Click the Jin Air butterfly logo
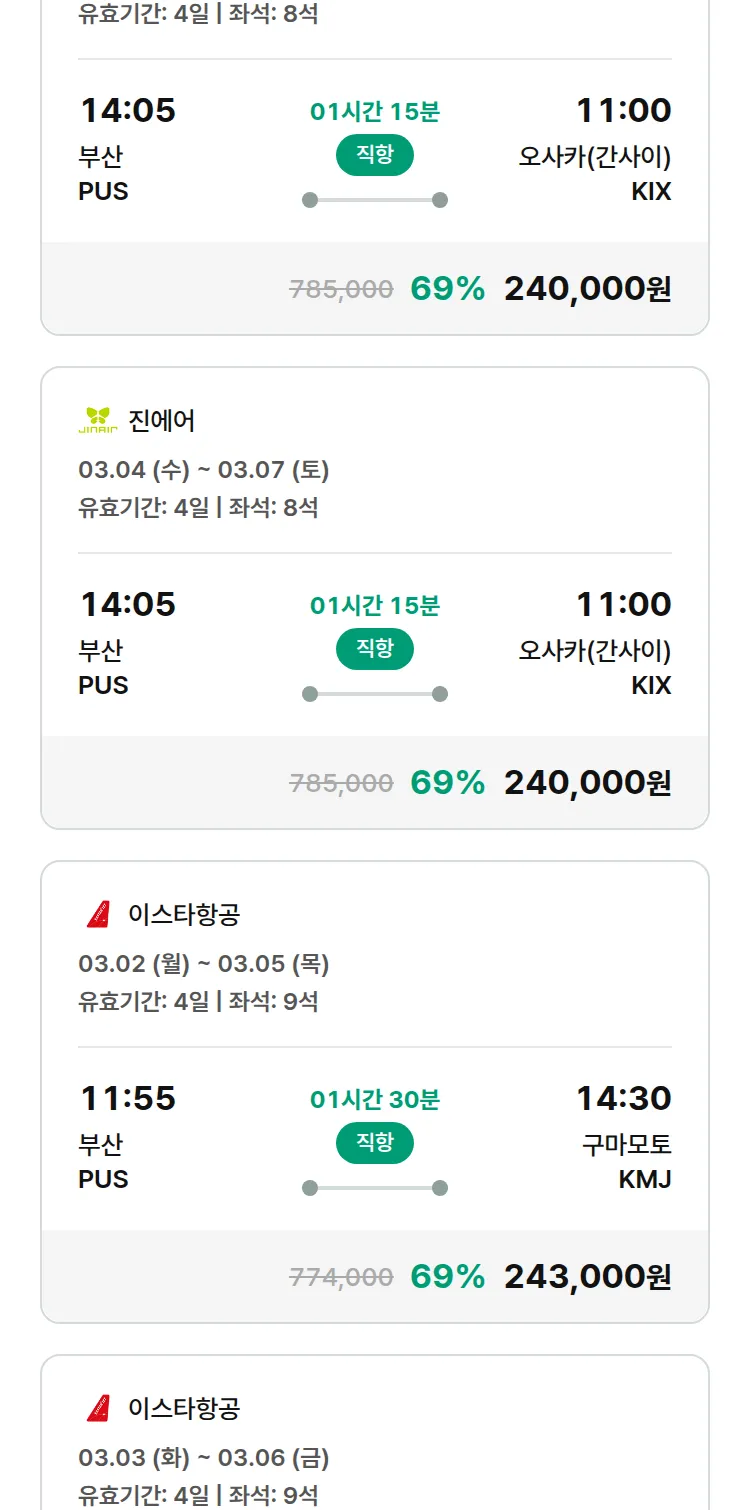Screen dimensions: 750x1510 pyautogui.click(x=98, y=421)
